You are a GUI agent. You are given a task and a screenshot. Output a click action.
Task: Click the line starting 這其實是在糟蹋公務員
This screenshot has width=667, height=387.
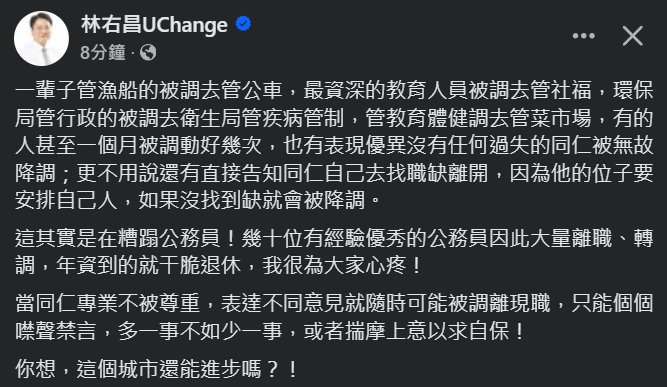click(334, 238)
